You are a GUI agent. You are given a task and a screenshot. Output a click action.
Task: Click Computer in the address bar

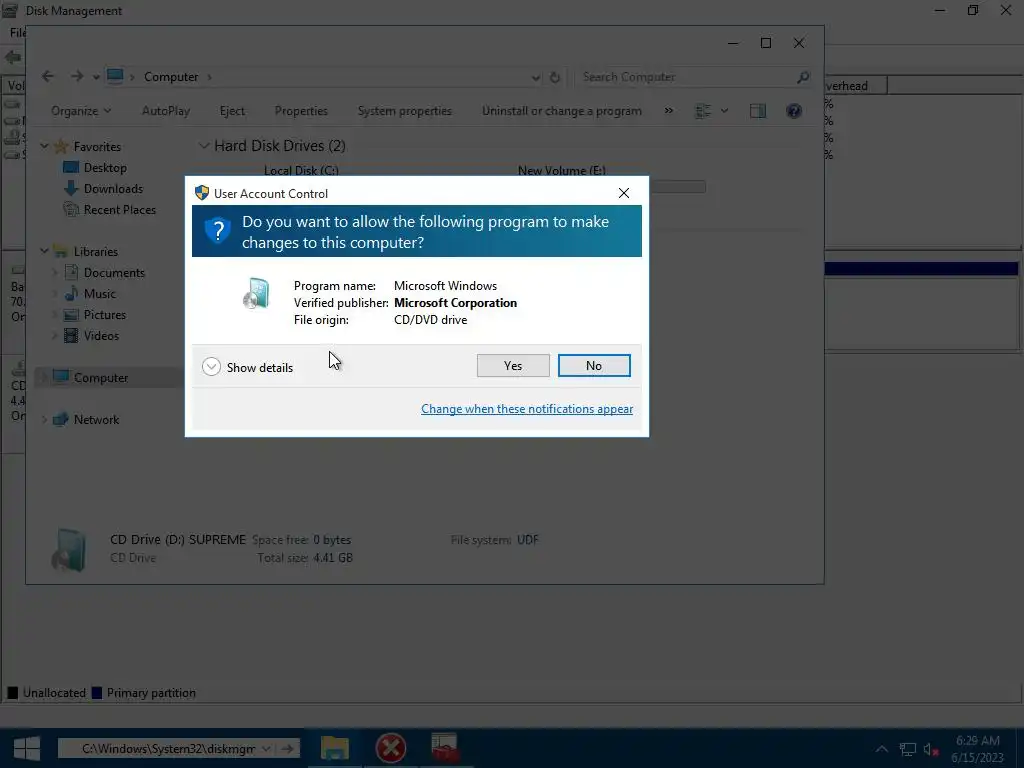[x=171, y=77]
